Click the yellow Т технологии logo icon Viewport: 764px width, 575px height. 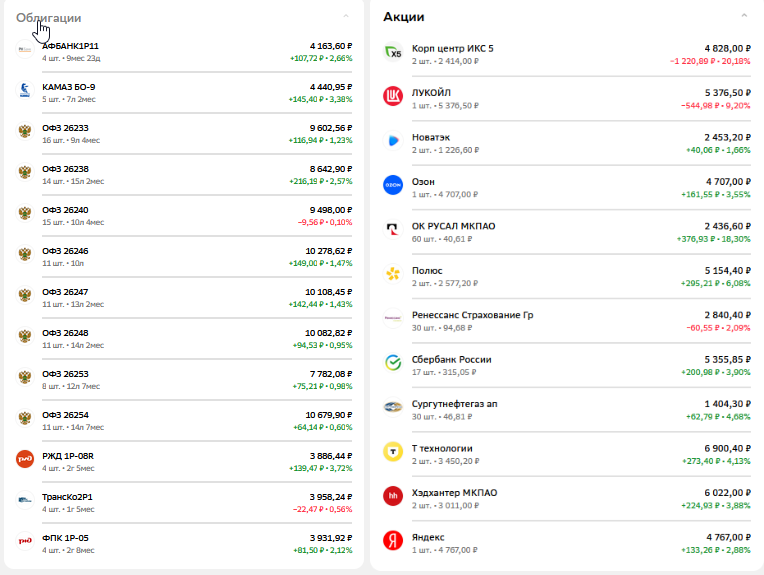coord(393,452)
